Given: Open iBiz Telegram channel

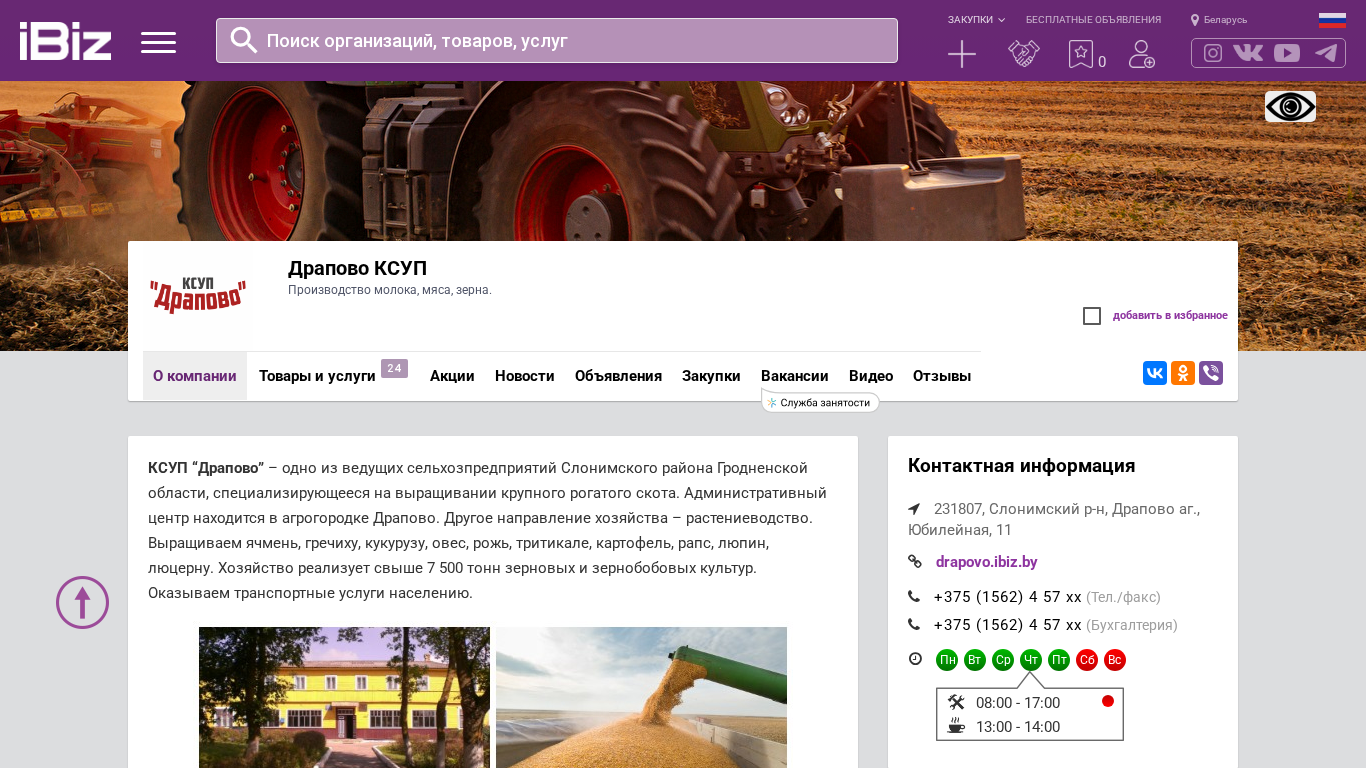Looking at the screenshot, I should point(1326,53).
